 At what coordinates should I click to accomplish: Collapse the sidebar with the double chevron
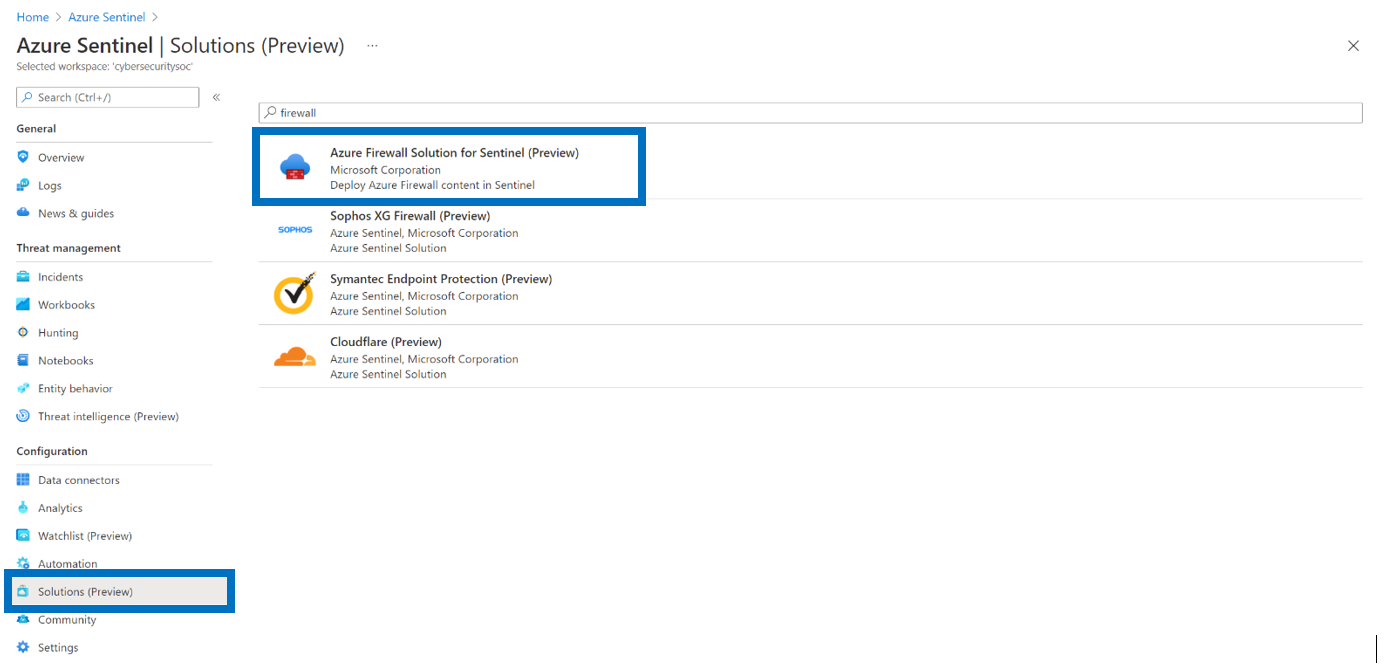216,97
